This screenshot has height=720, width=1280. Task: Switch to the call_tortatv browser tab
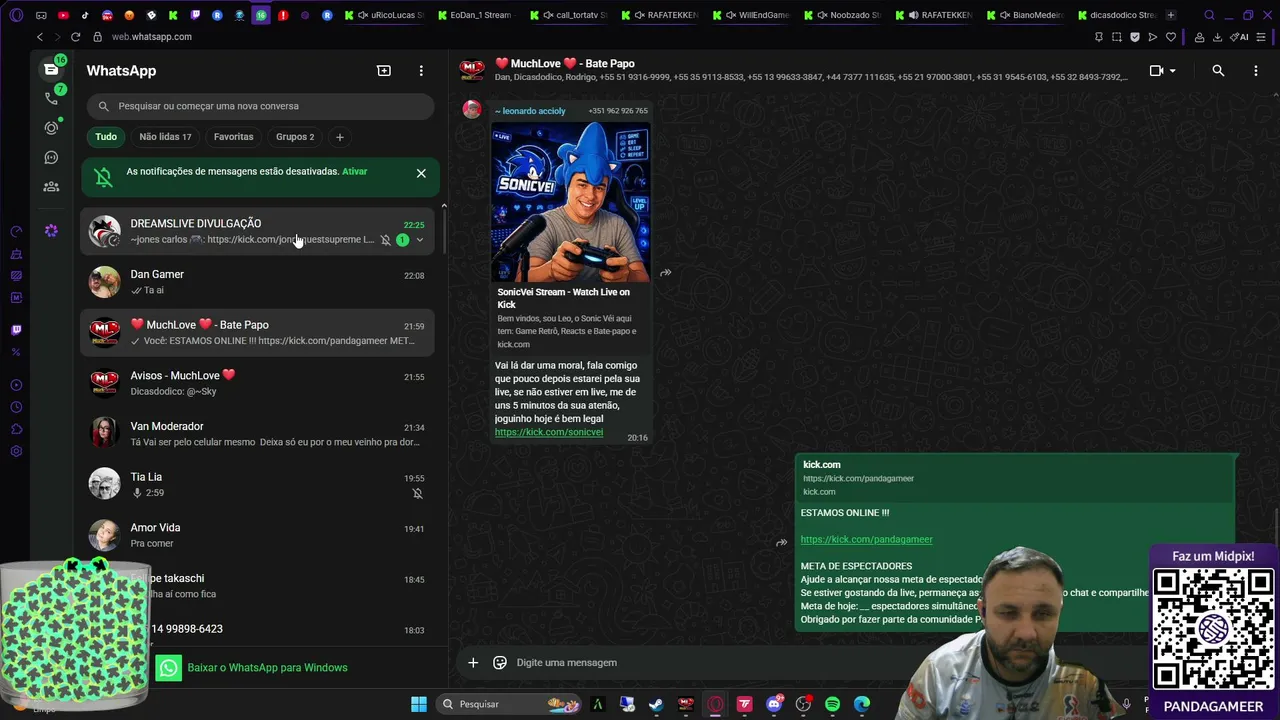569,15
